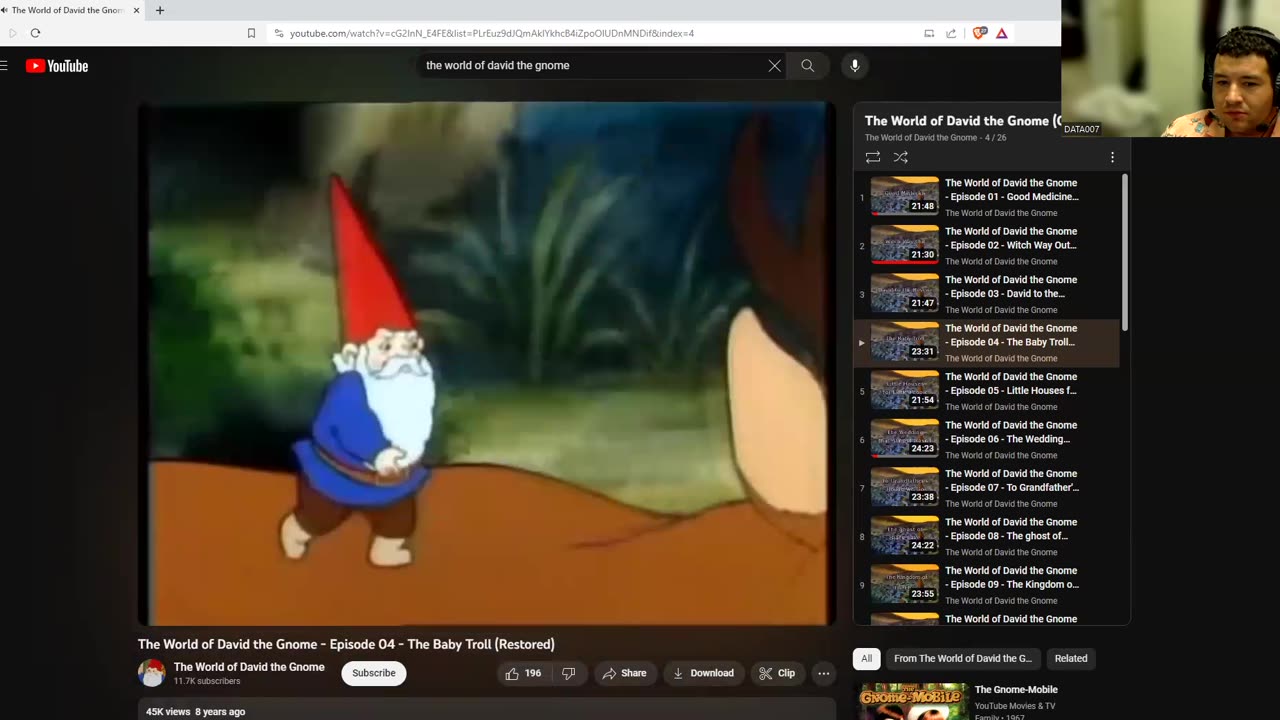1280x720 pixels.
Task: Open the Brave Shields lion icon
Action: 979,33
